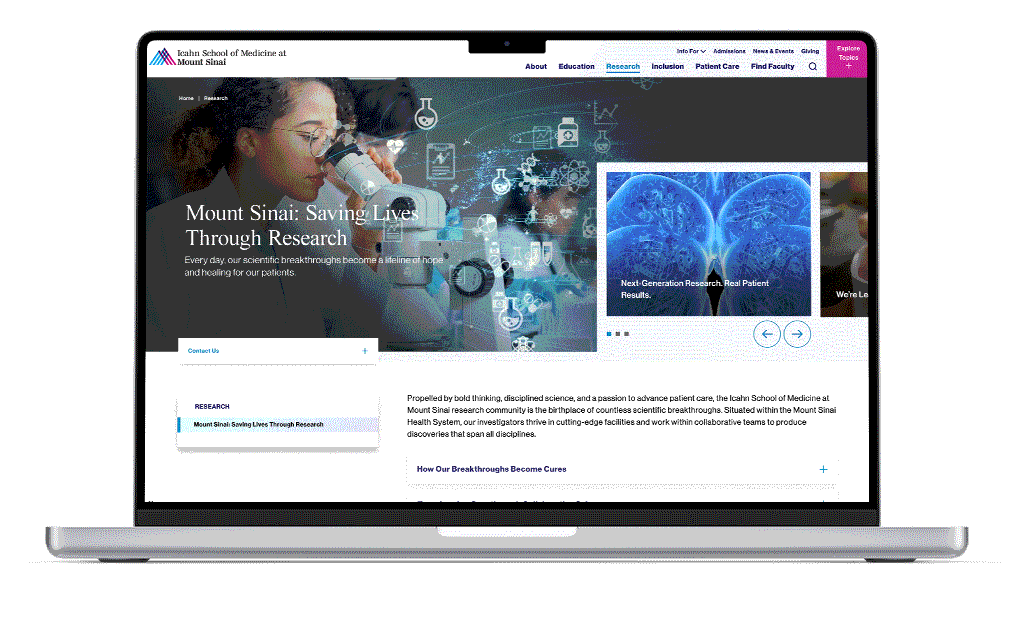Advance carousel with the next arrow

point(797,334)
